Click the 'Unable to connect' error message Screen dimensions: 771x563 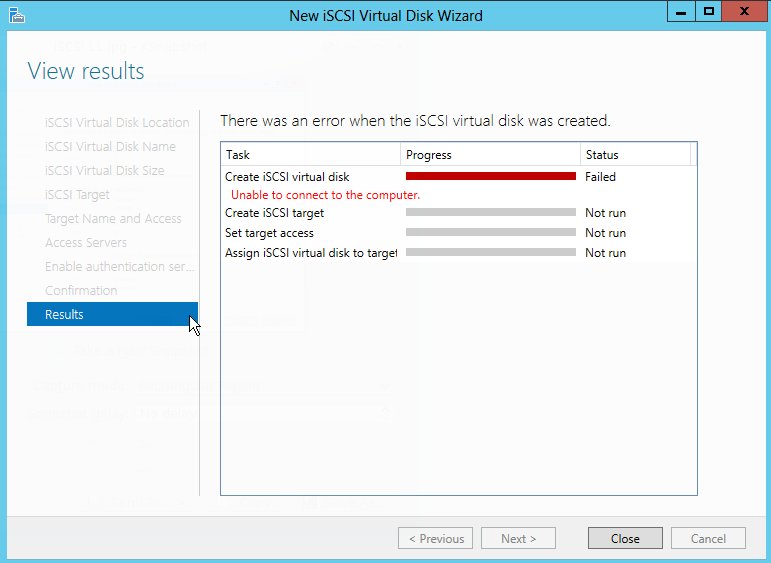325,195
